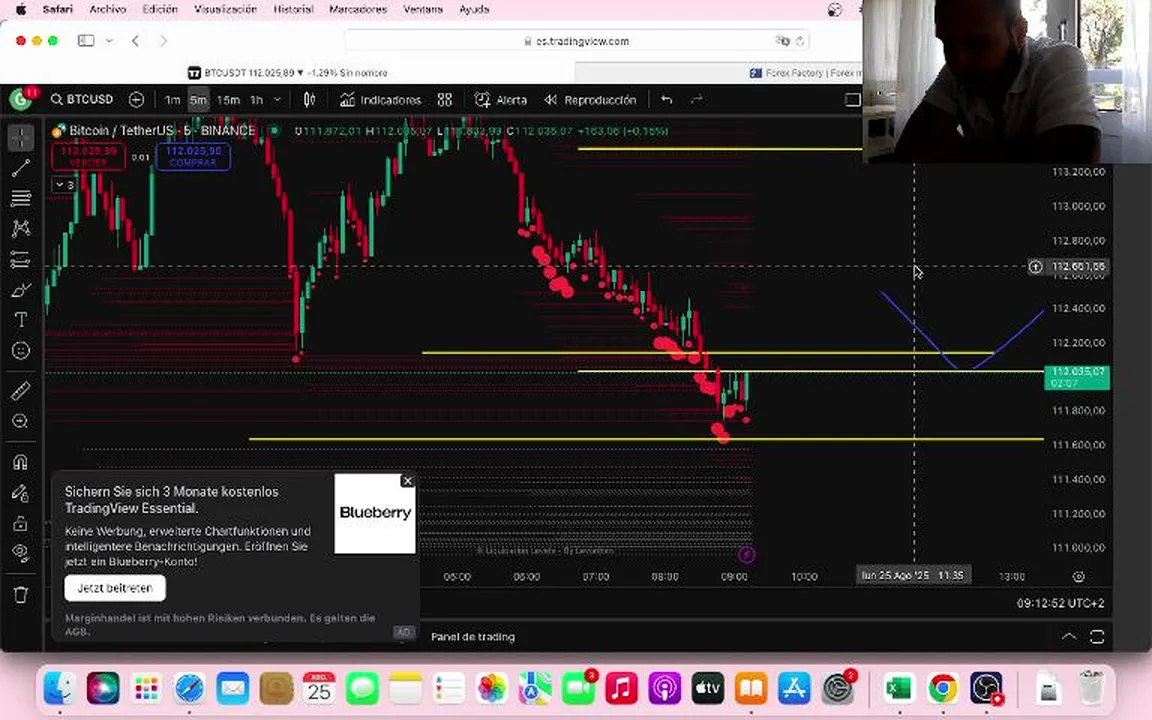Click the 09:12:52 UTC+2 timezone label

click(1060, 603)
